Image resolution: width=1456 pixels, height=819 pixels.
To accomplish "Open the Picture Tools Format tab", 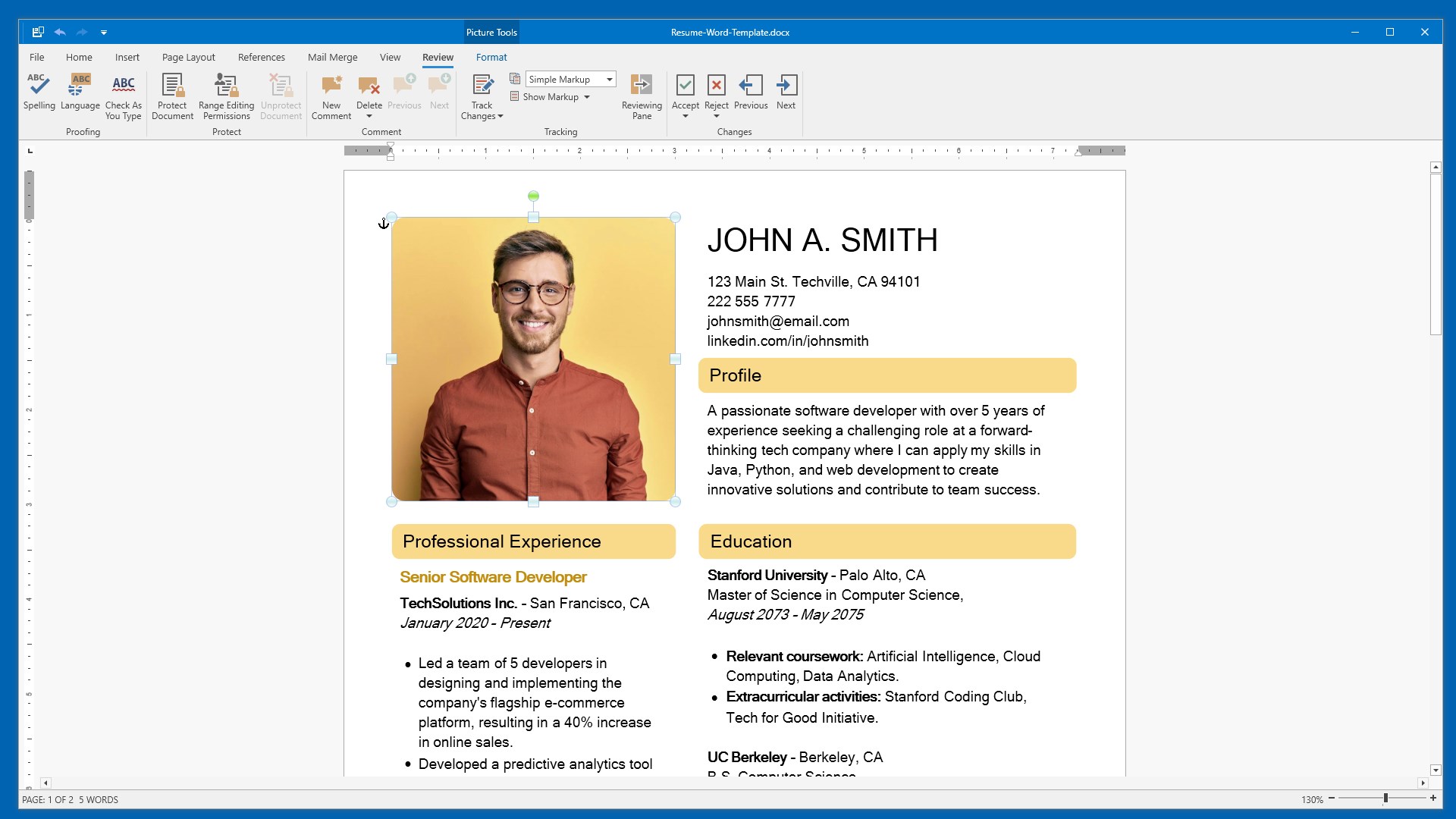I will (491, 57).
